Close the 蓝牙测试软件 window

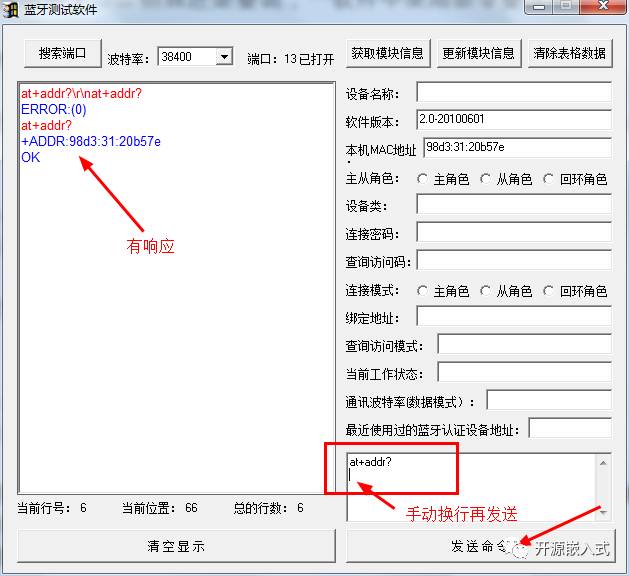click(x=603, y=7)
